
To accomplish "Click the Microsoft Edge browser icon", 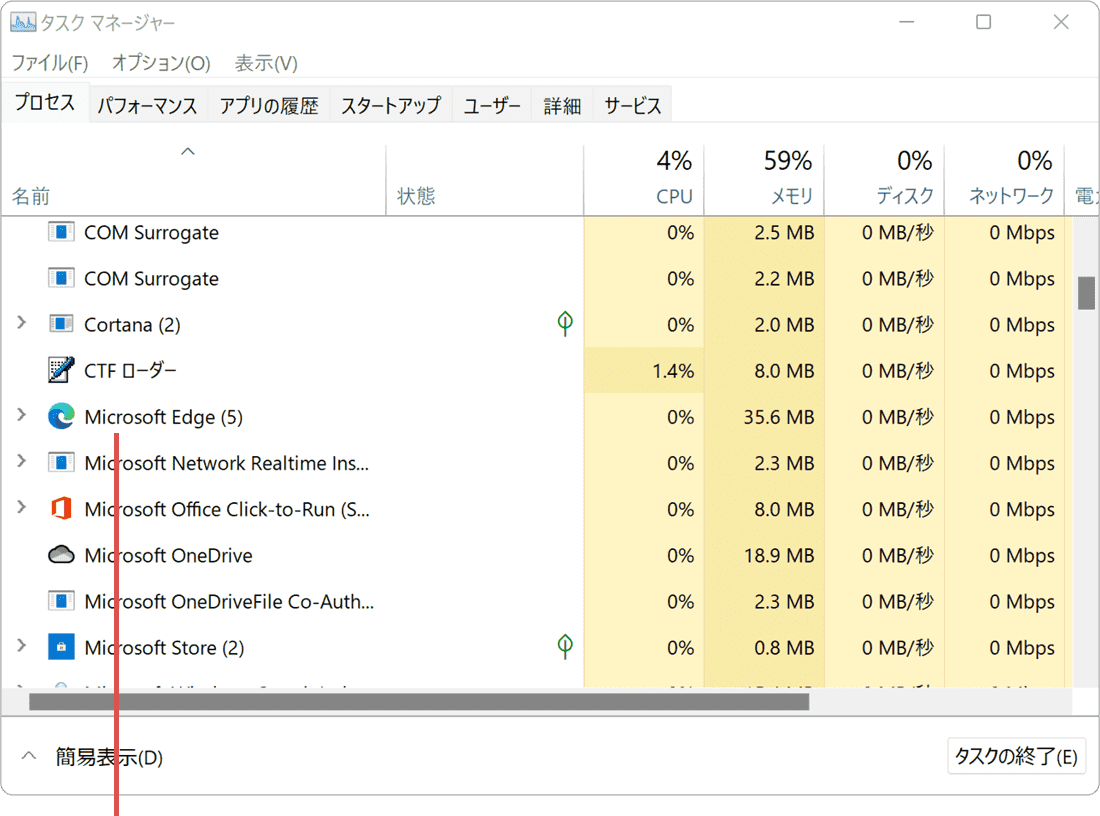I will tap(60, 416).
